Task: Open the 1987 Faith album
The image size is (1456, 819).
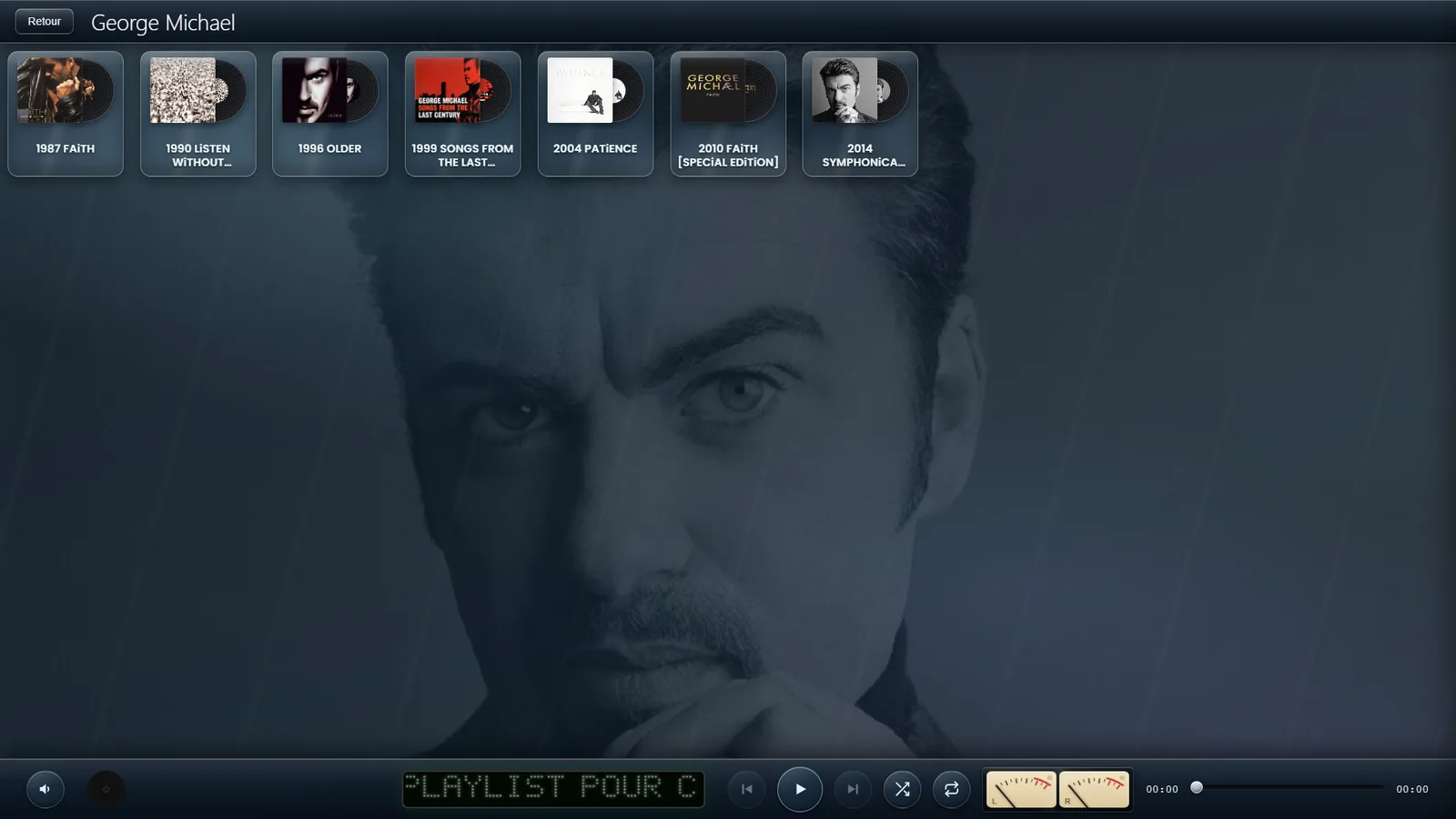Action: click(x=66, y=114)
